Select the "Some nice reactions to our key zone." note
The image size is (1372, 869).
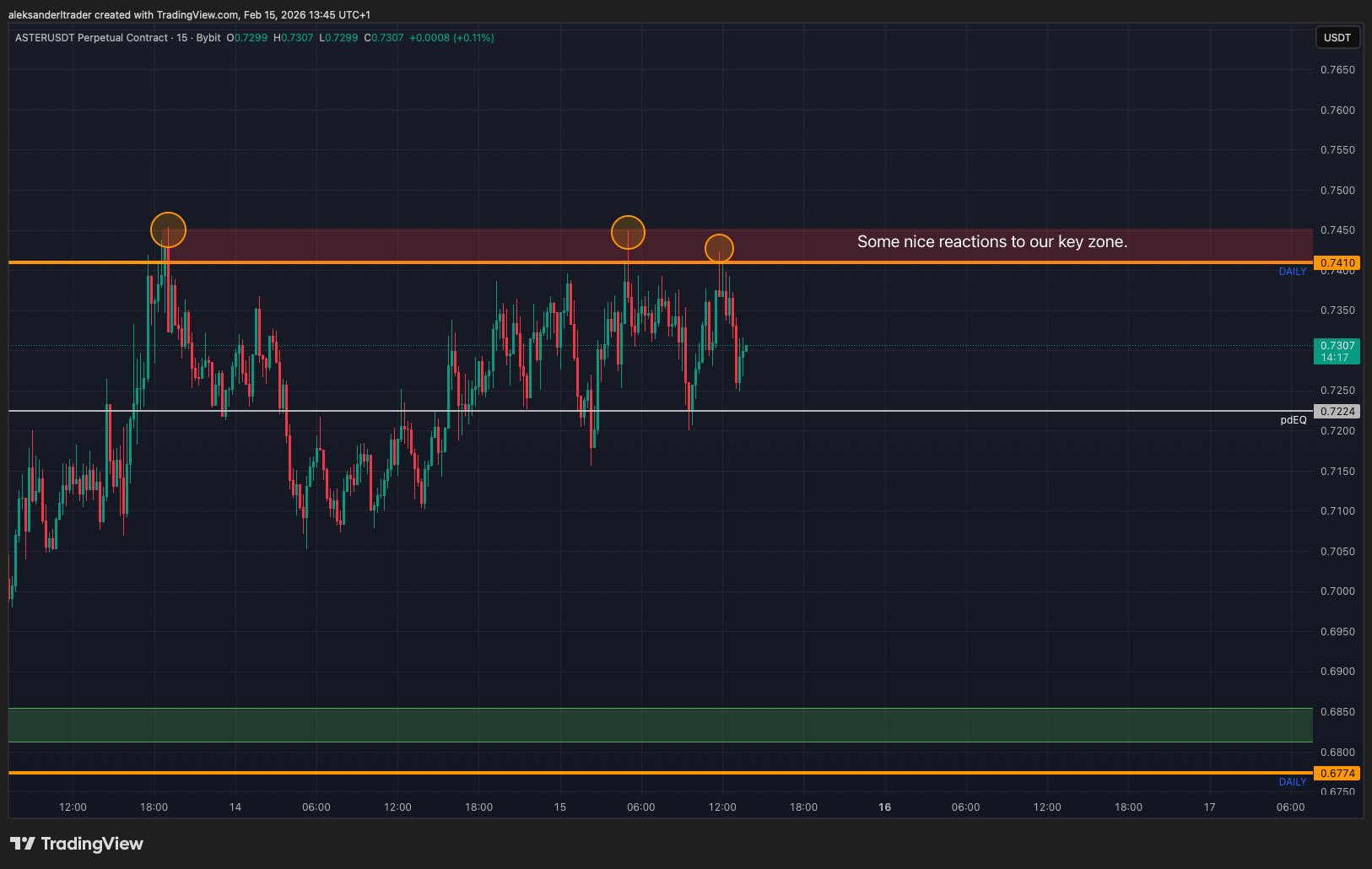992,242
